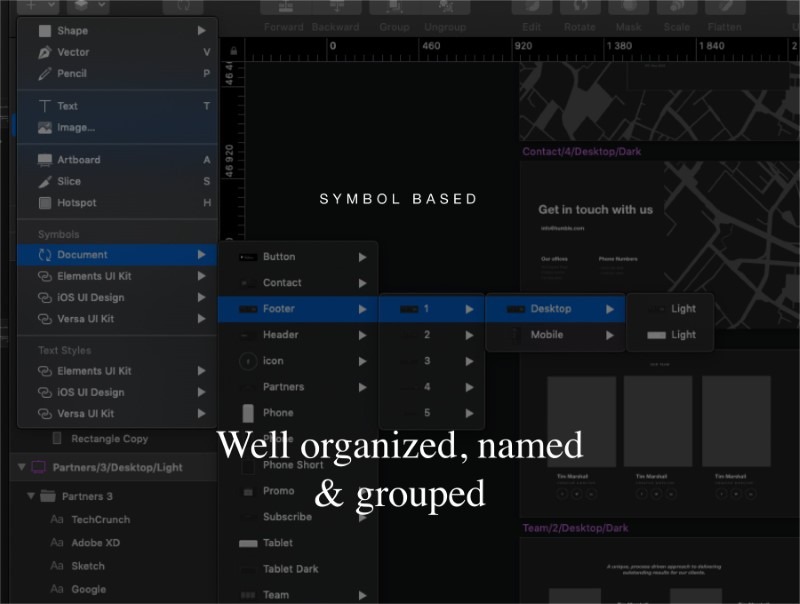Collapse the Partners/3/Desktop/Light artboard
Image resolution: width=800 pixels, height=604 pixels.
point(22,467)
